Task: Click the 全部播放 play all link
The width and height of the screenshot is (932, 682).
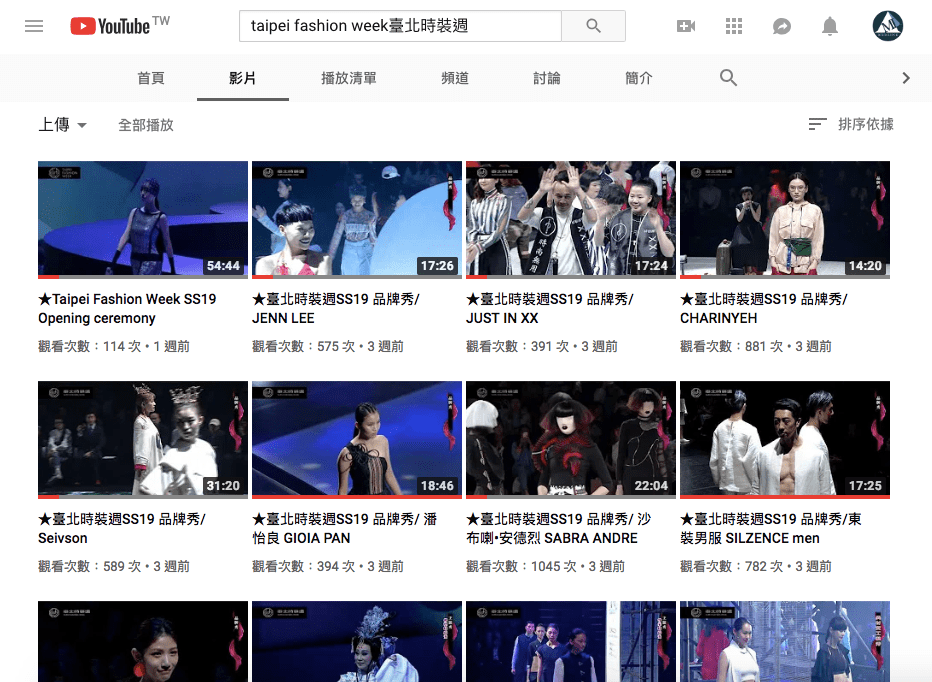Action: (146, 125)
